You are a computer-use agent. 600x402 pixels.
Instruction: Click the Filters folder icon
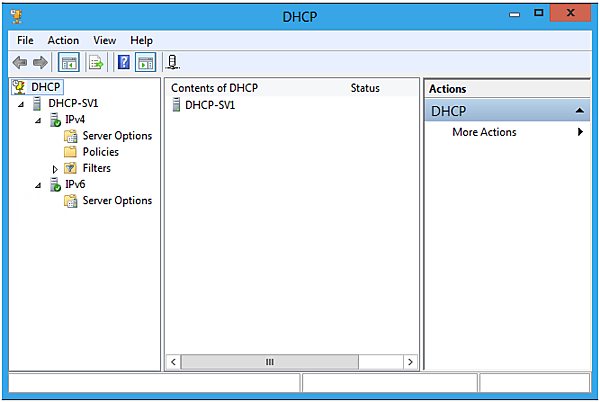coord(70,168)
